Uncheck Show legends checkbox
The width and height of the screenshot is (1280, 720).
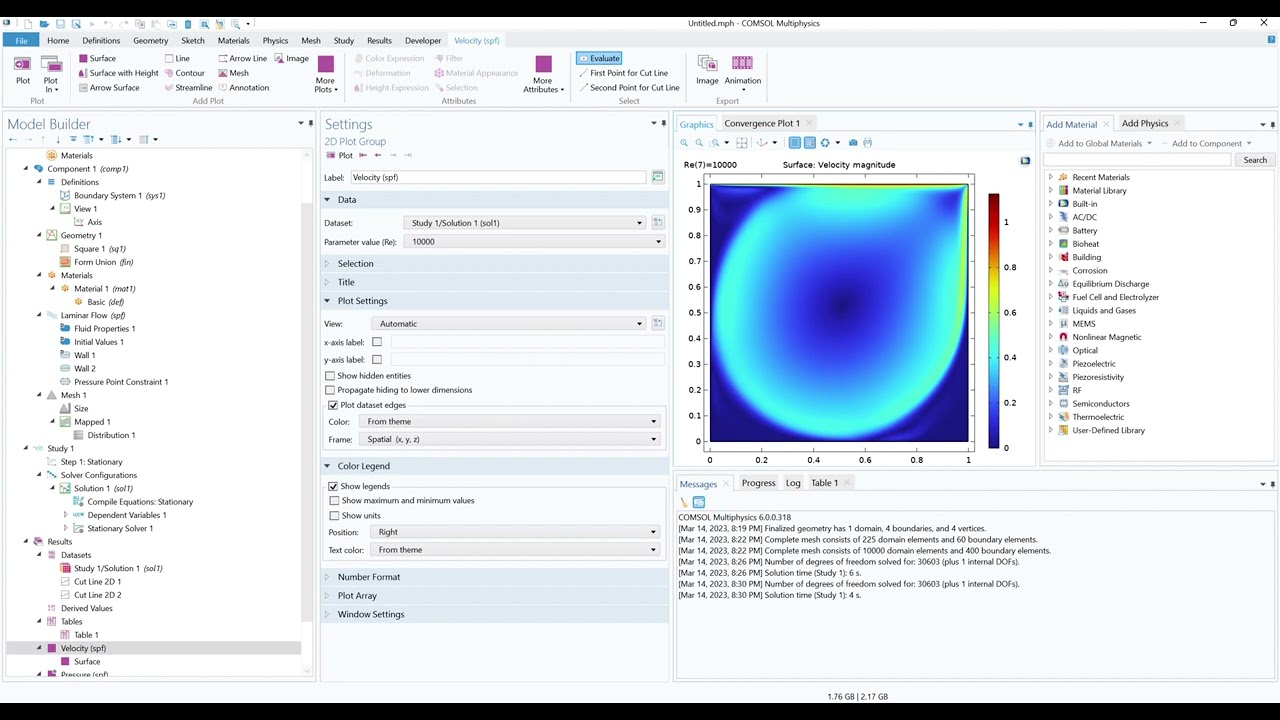tap(333, 486)
